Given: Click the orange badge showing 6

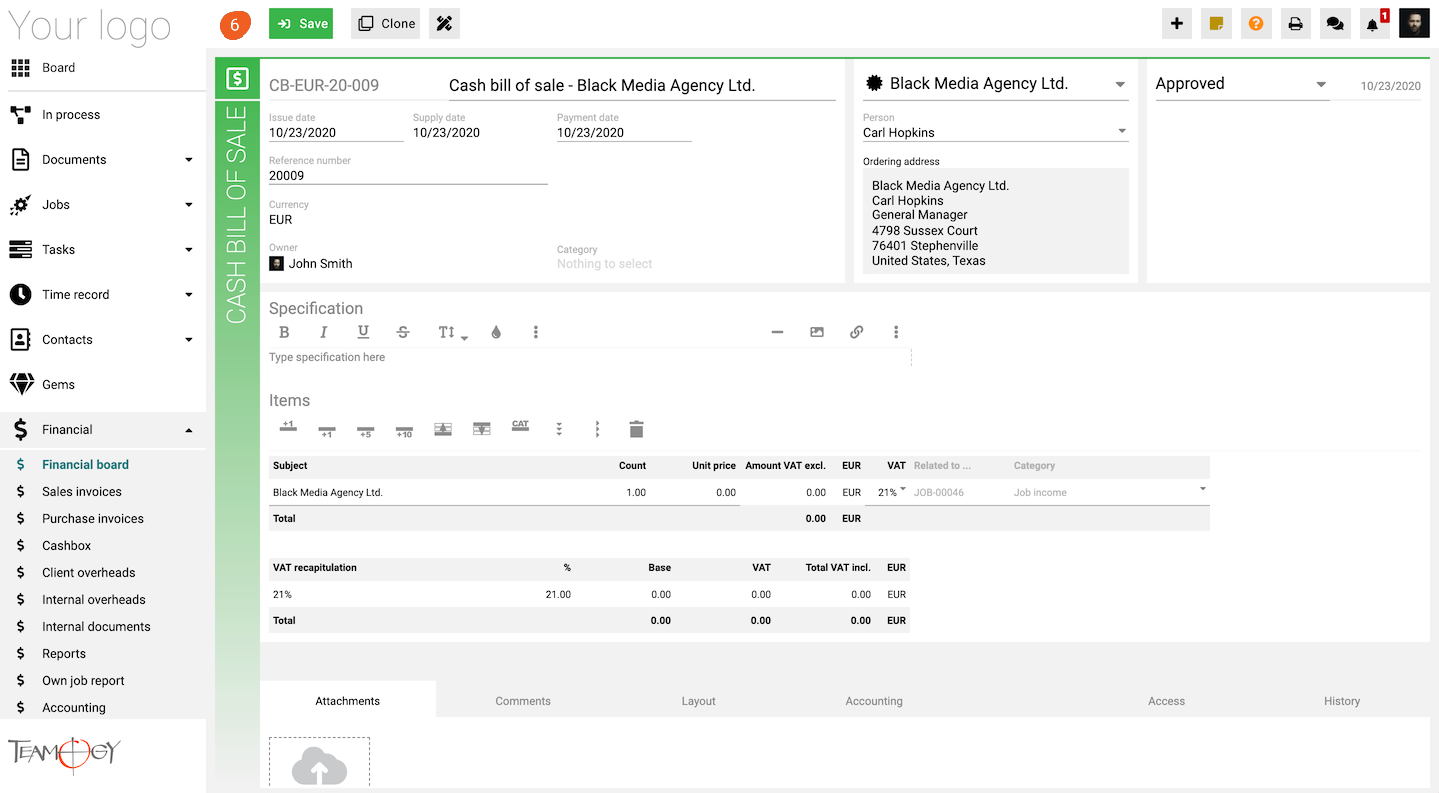Looking at the screenshot, I should tap(234, 25).
